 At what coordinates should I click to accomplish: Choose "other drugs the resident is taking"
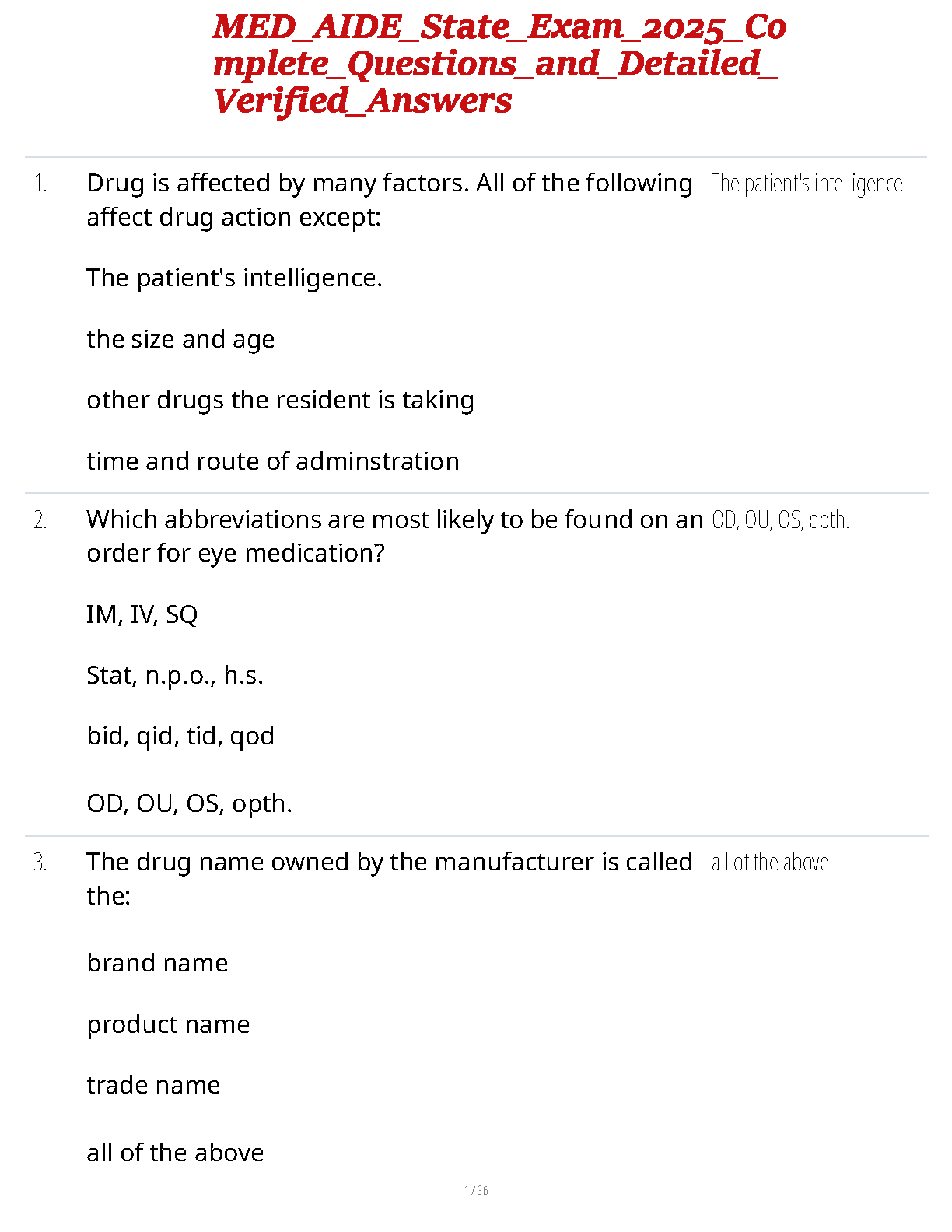tap(280, 400)
